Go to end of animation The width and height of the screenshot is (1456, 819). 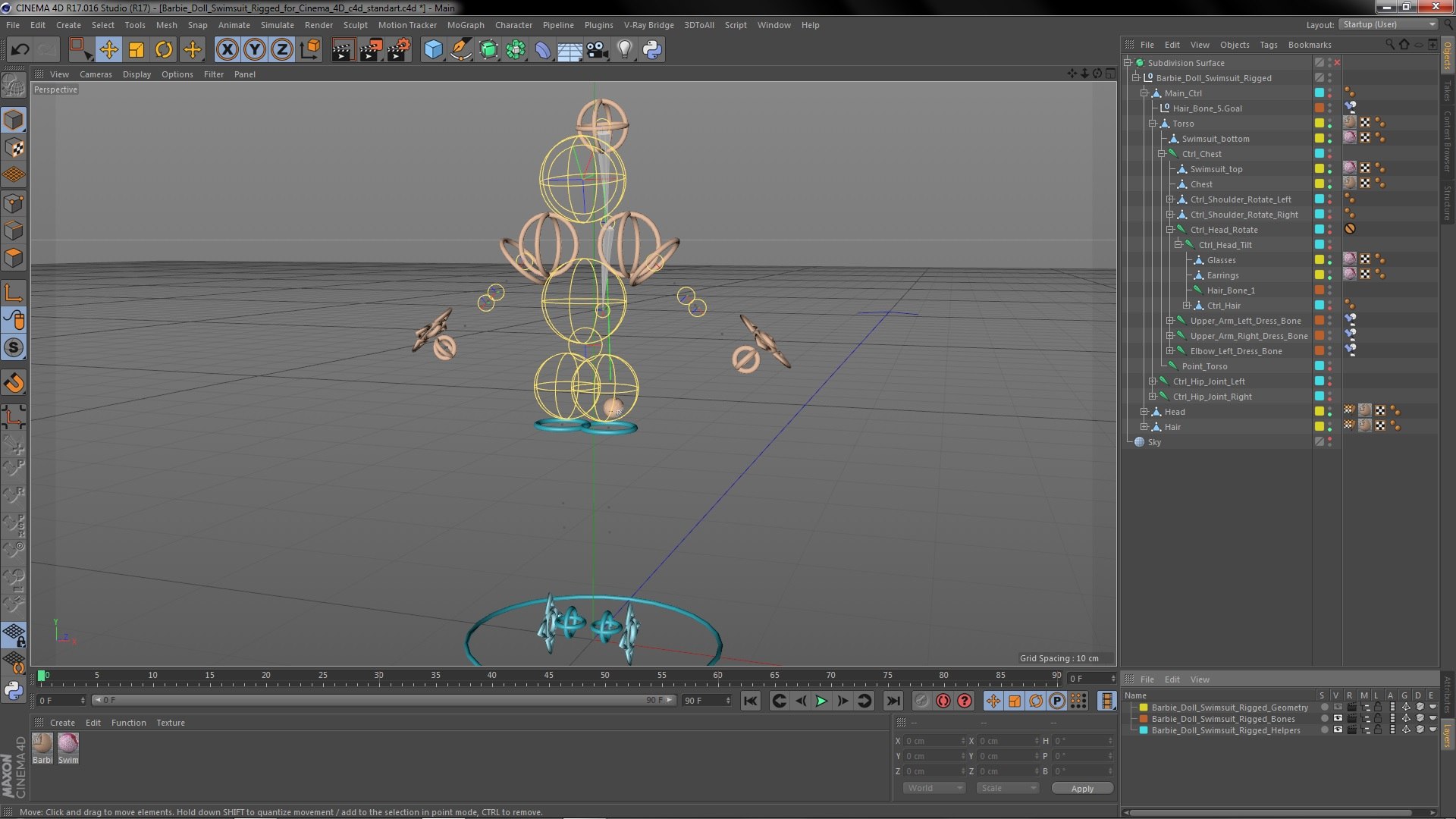click(x=893, y=701)
